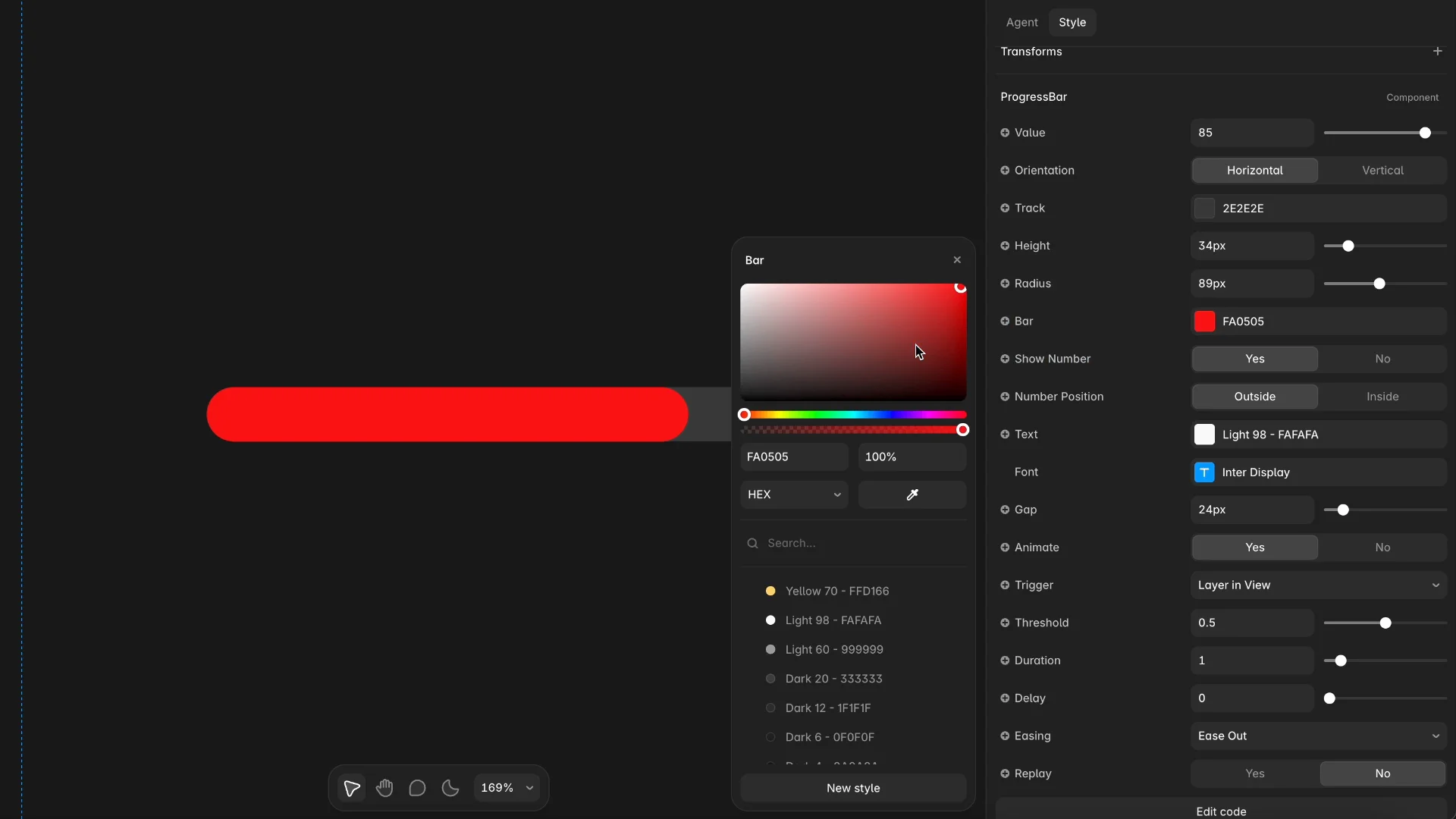
Task: Close the Bar color popup
Action: click(957, 260)
